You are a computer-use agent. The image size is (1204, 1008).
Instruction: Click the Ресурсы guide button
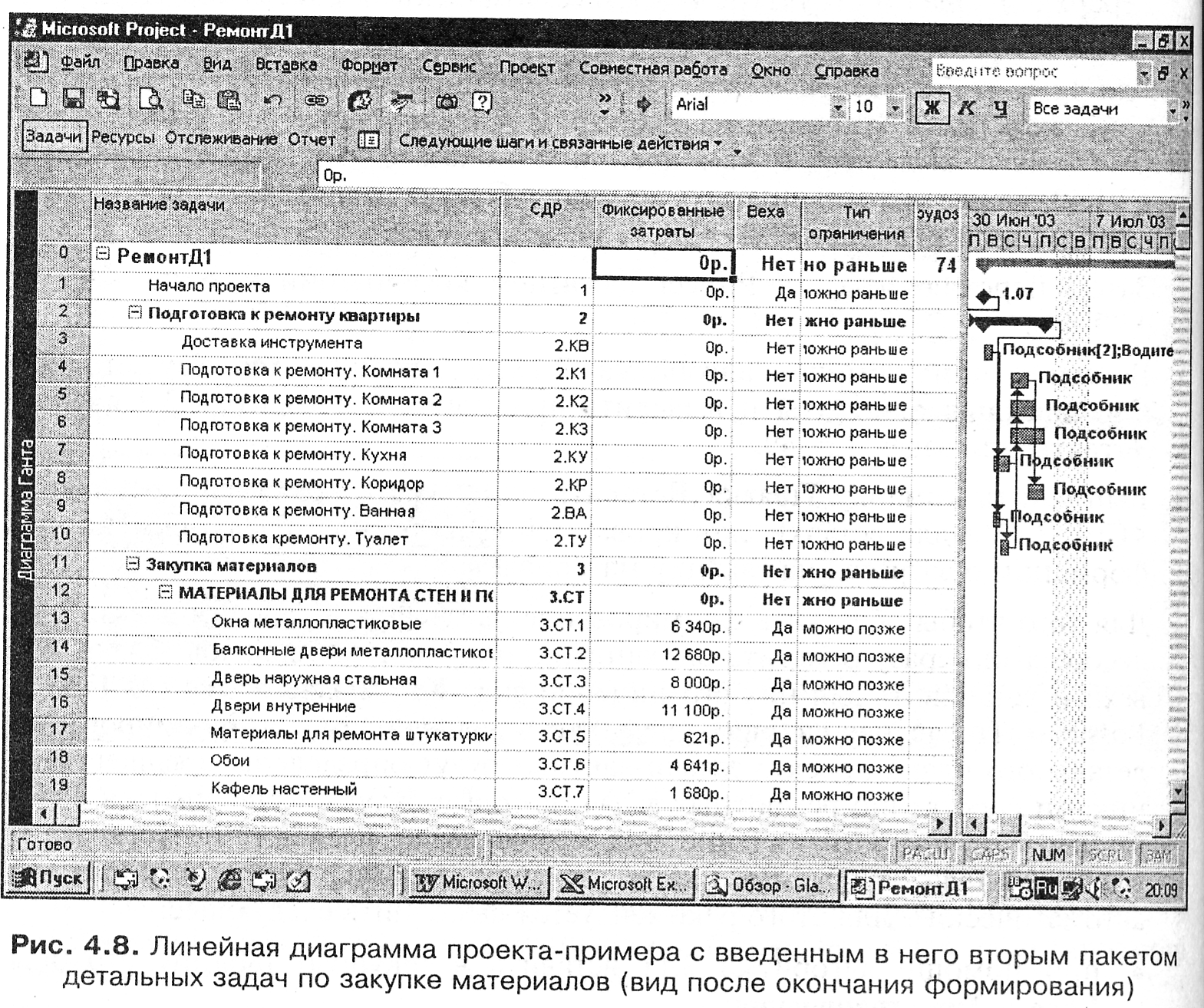point(123,138)
